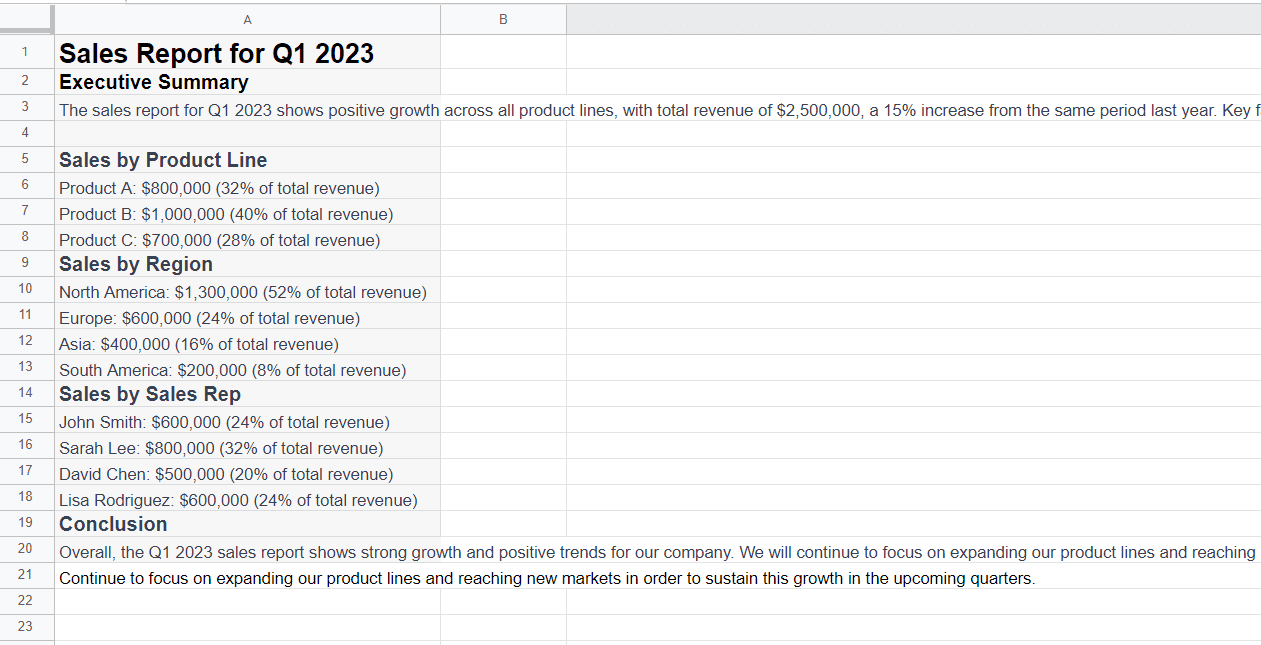Screen dimensions: 1261x645
Task: Click the 'Conclusion' heading cell
Action: coord(112,523)
